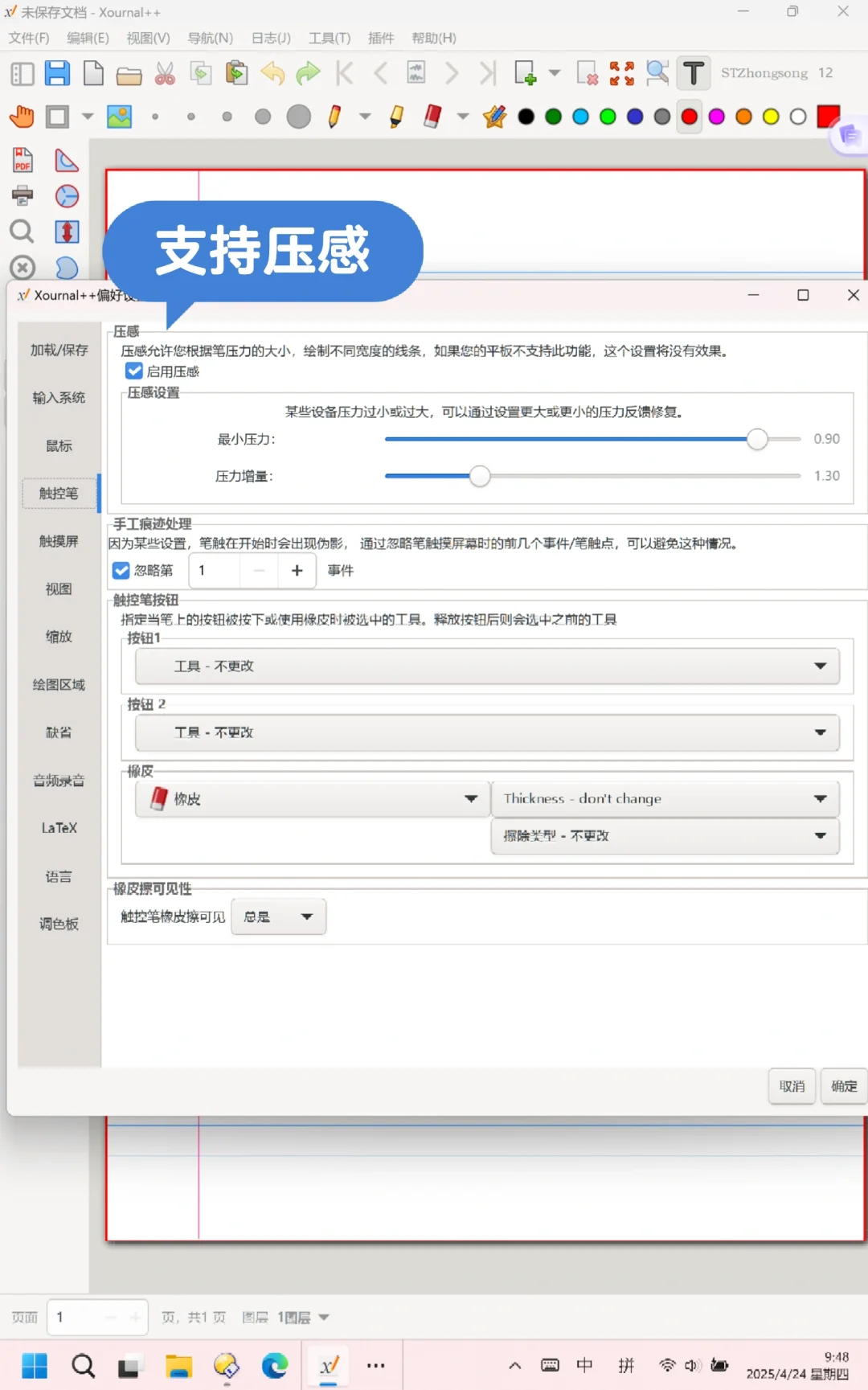Uncheck the 忽略第 checkbox
Image resolution: width=868 pixels, height=1390 pixels.
121,570
